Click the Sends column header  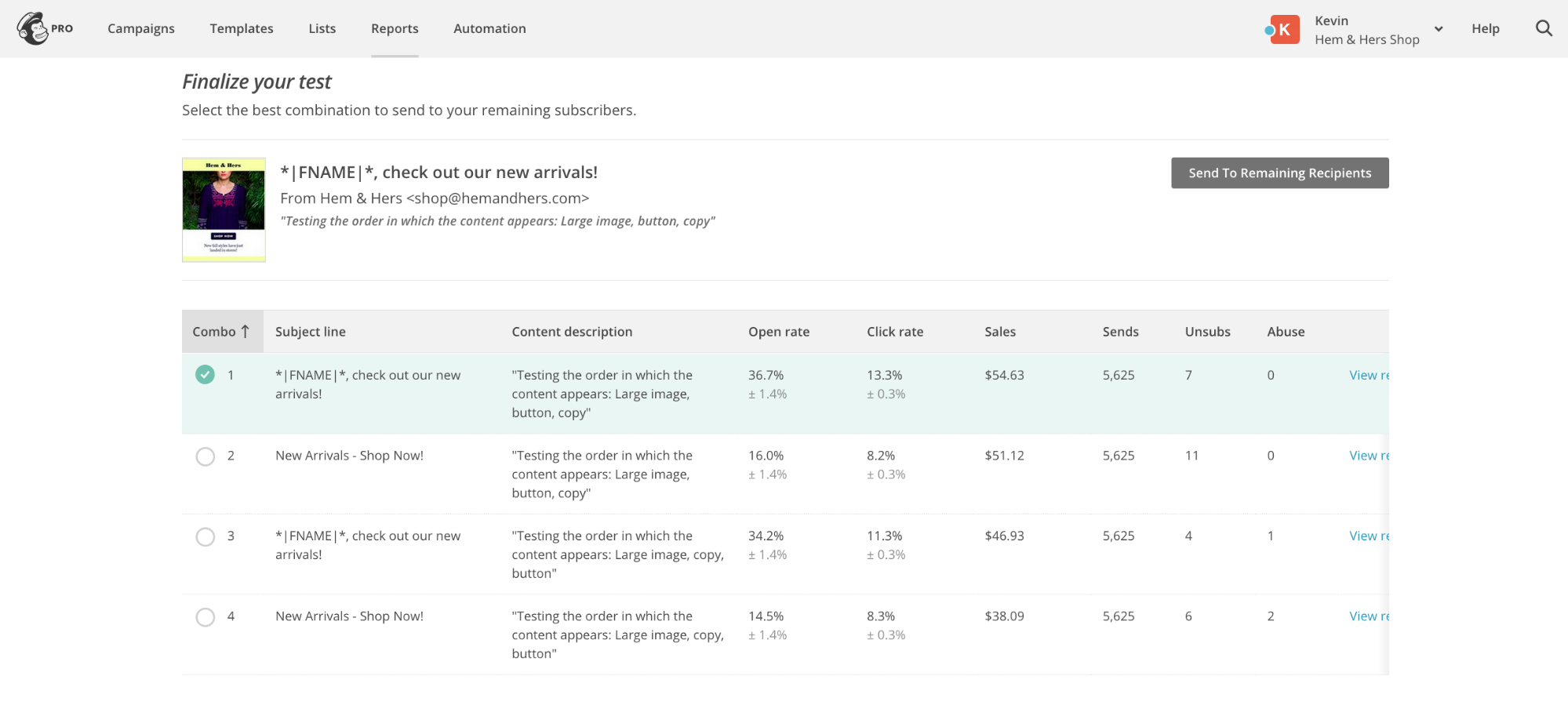[1120, 332]
